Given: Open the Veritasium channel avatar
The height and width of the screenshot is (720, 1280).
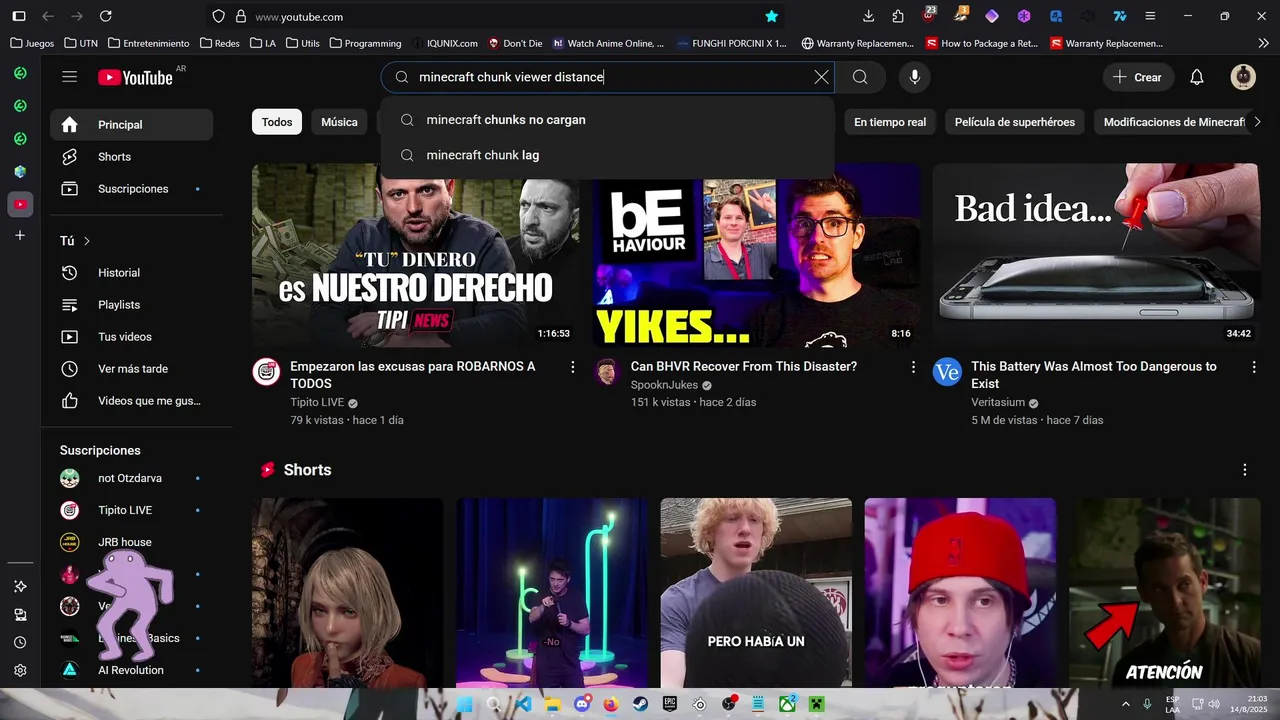Looking at the screenshot, I should pyautogui.click(x=947, y=372).
